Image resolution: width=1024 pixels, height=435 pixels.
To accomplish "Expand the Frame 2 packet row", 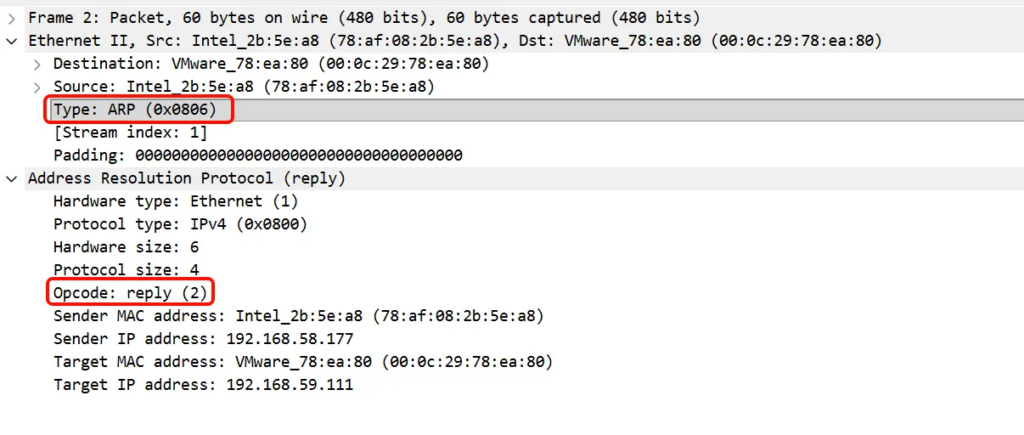I will click(x=11, y=18).
